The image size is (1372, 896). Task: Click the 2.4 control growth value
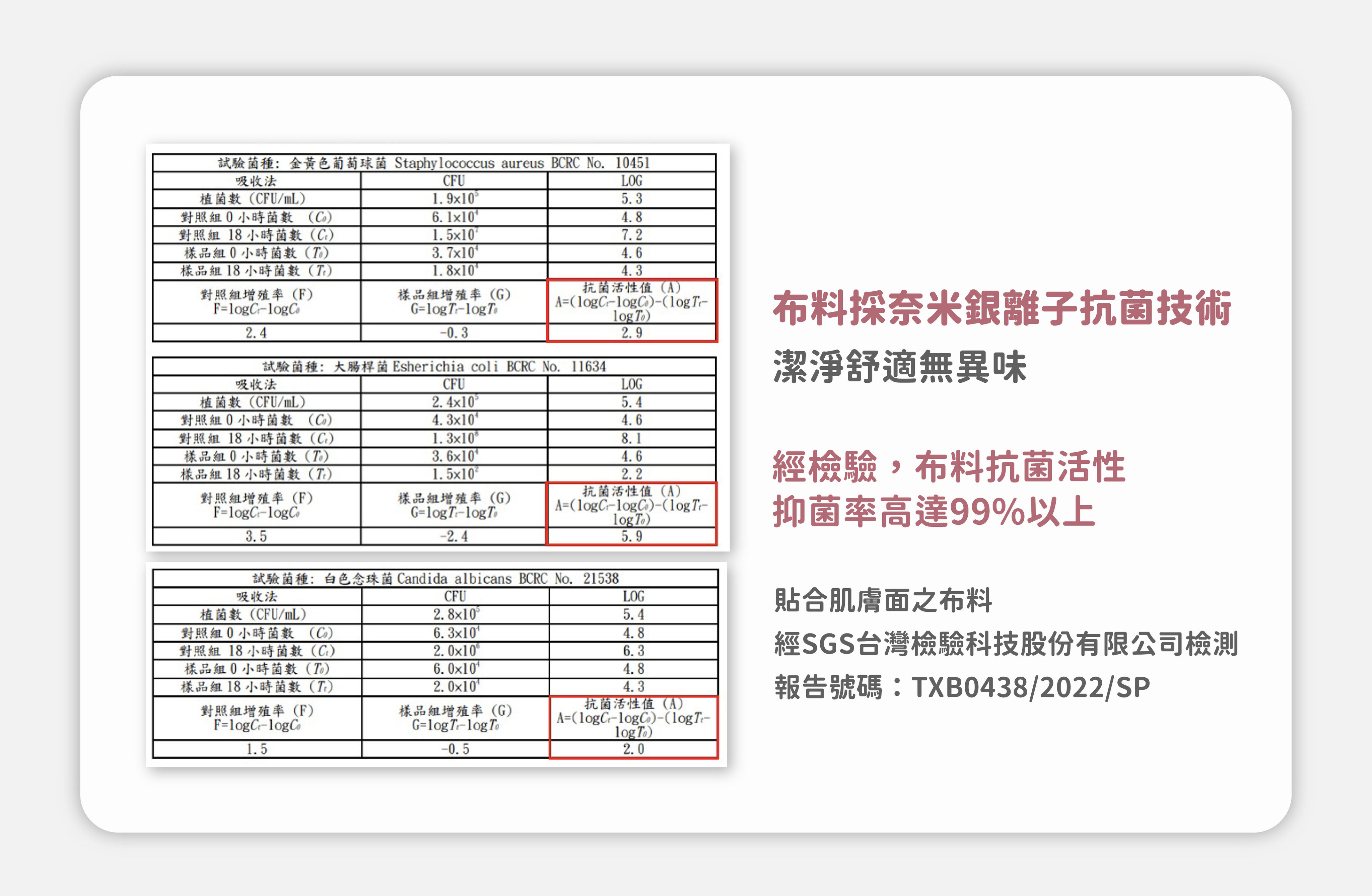(256, 332)
